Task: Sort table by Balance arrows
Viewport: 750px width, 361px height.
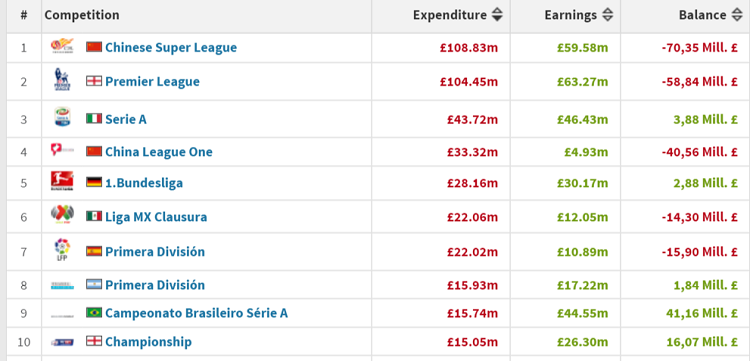Action: pyautogui.click(x=737, y=15)
